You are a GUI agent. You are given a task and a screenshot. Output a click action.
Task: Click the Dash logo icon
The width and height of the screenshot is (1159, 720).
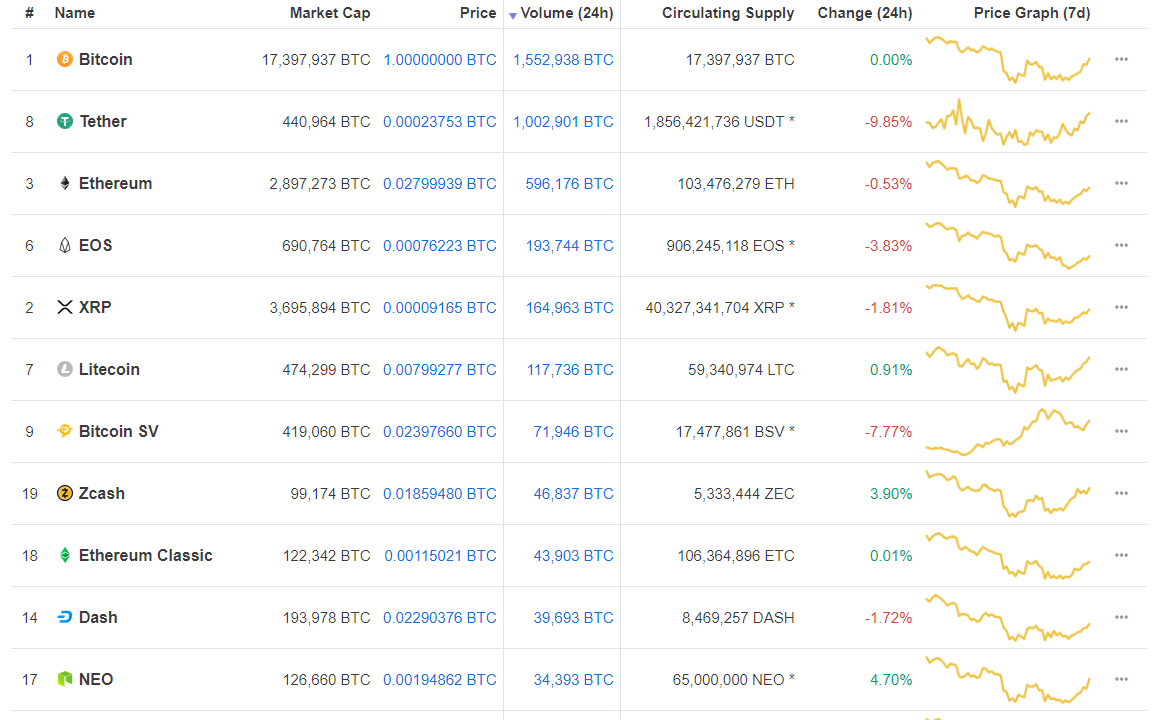(65, 618)
